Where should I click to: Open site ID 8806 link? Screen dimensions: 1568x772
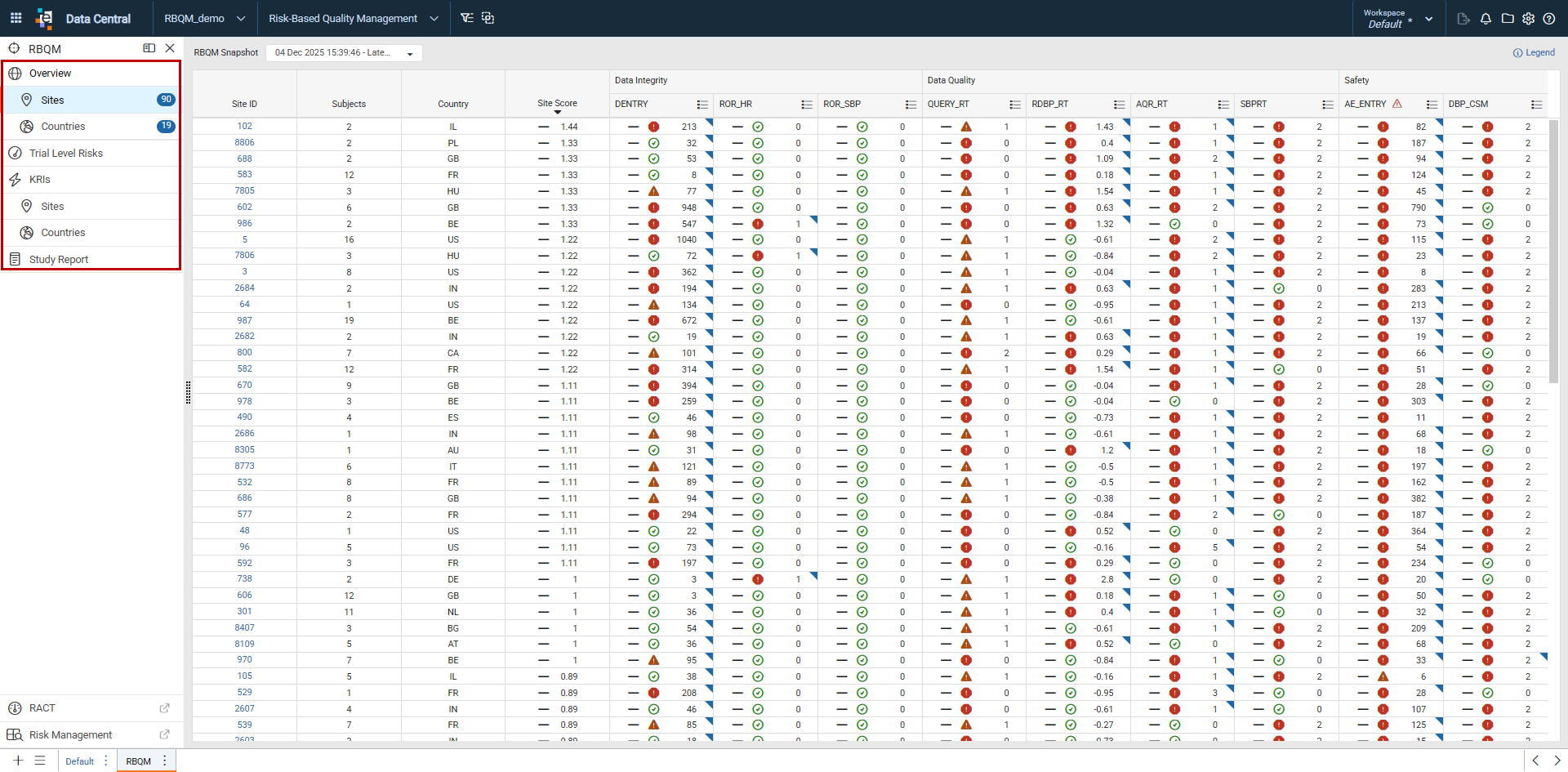tap(244, 143)
